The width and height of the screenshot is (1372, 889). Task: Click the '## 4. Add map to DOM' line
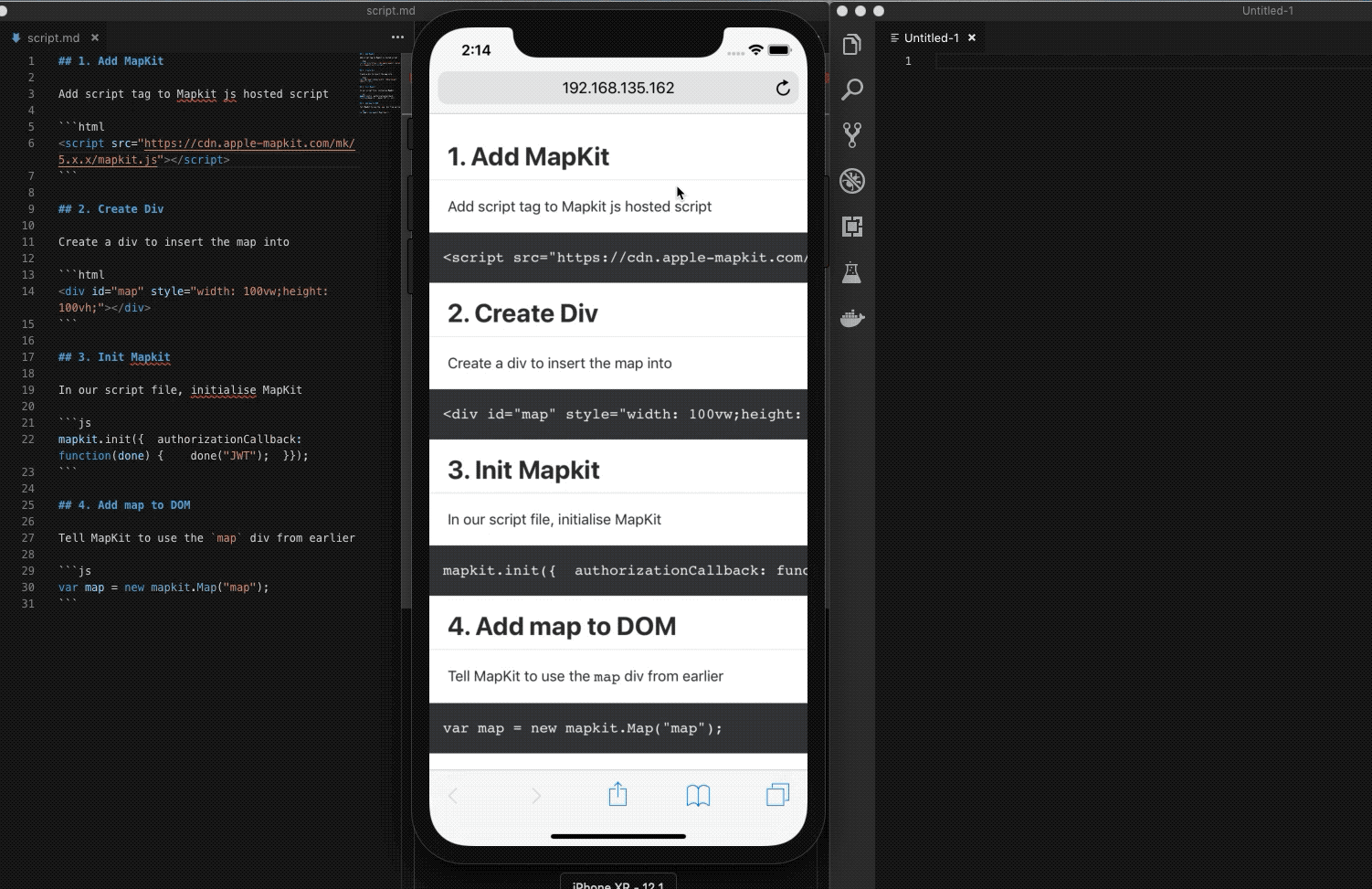124,505
